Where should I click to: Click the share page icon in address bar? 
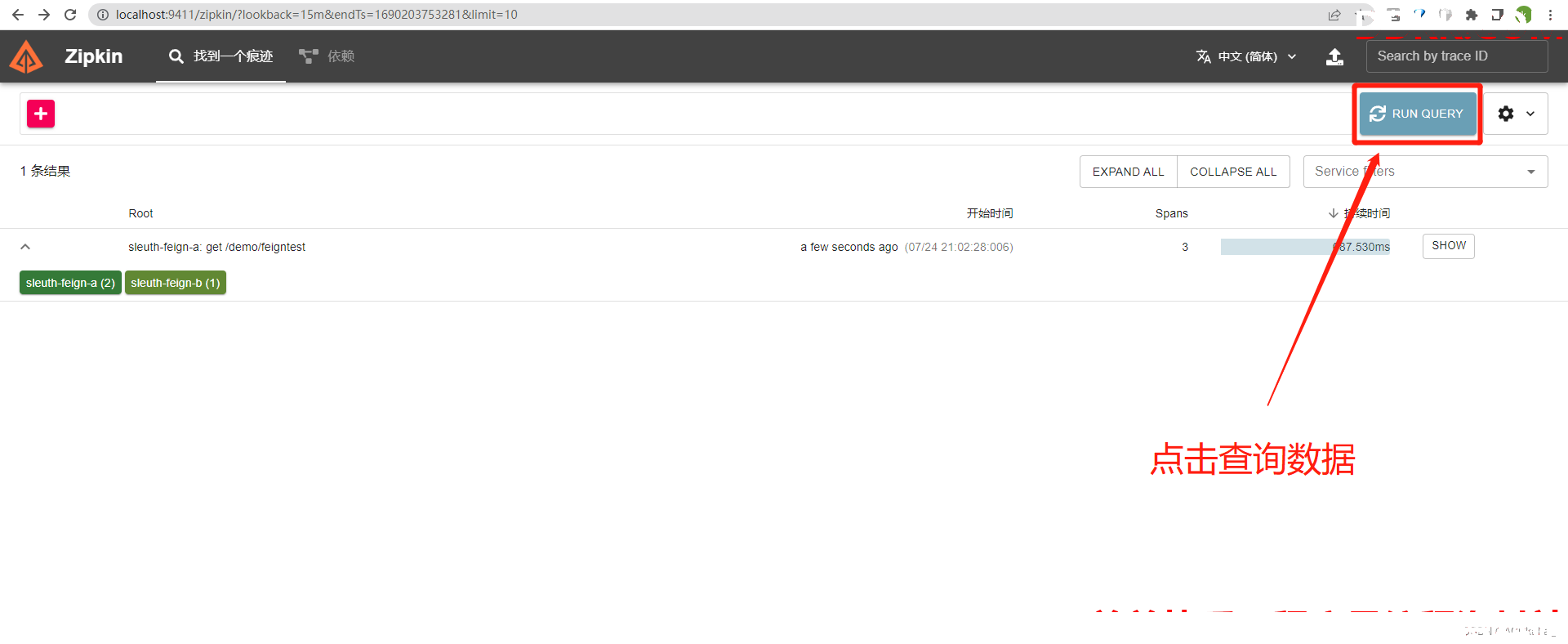(1334, 15)
